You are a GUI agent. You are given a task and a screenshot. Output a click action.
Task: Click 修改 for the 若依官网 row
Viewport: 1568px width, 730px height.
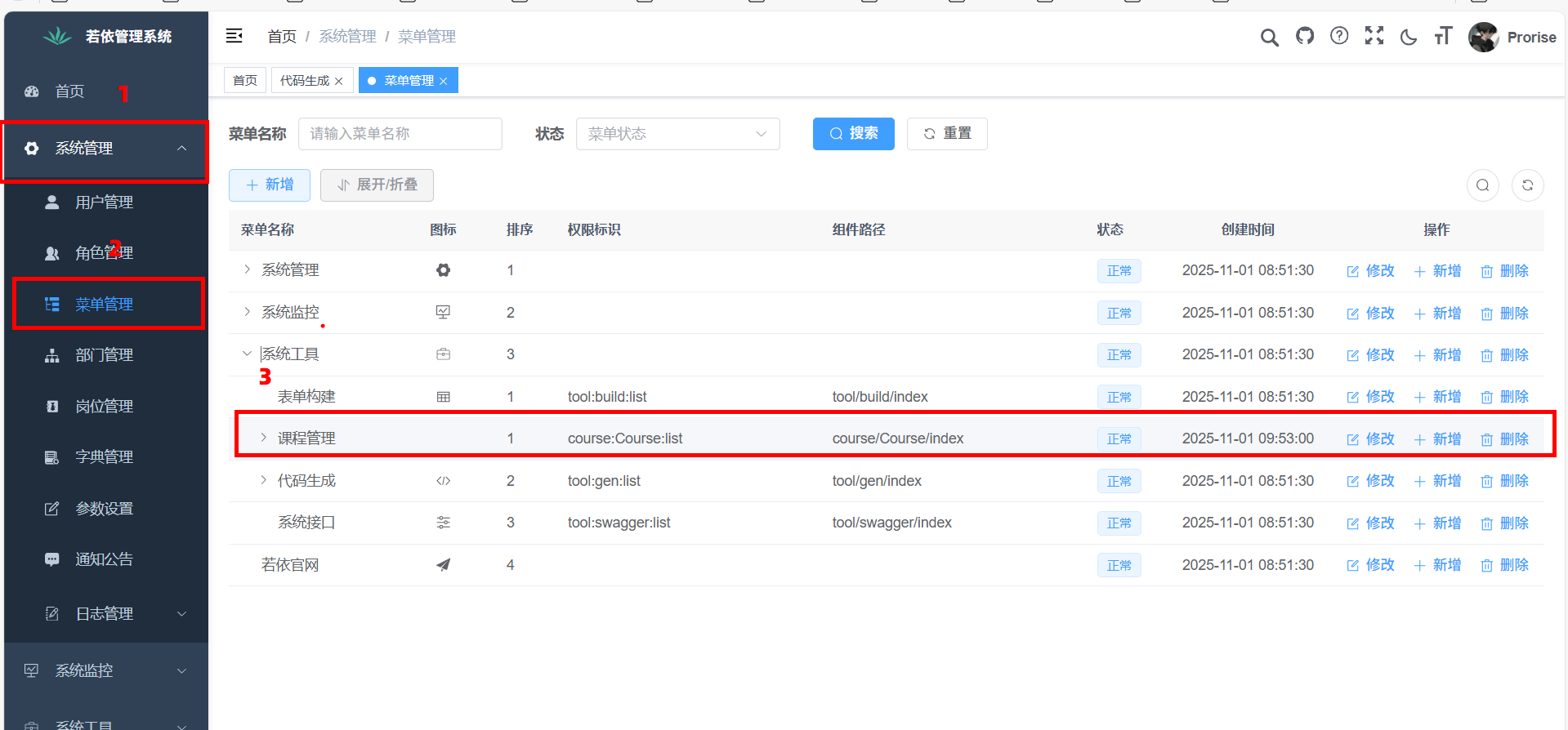[1370, 565]
